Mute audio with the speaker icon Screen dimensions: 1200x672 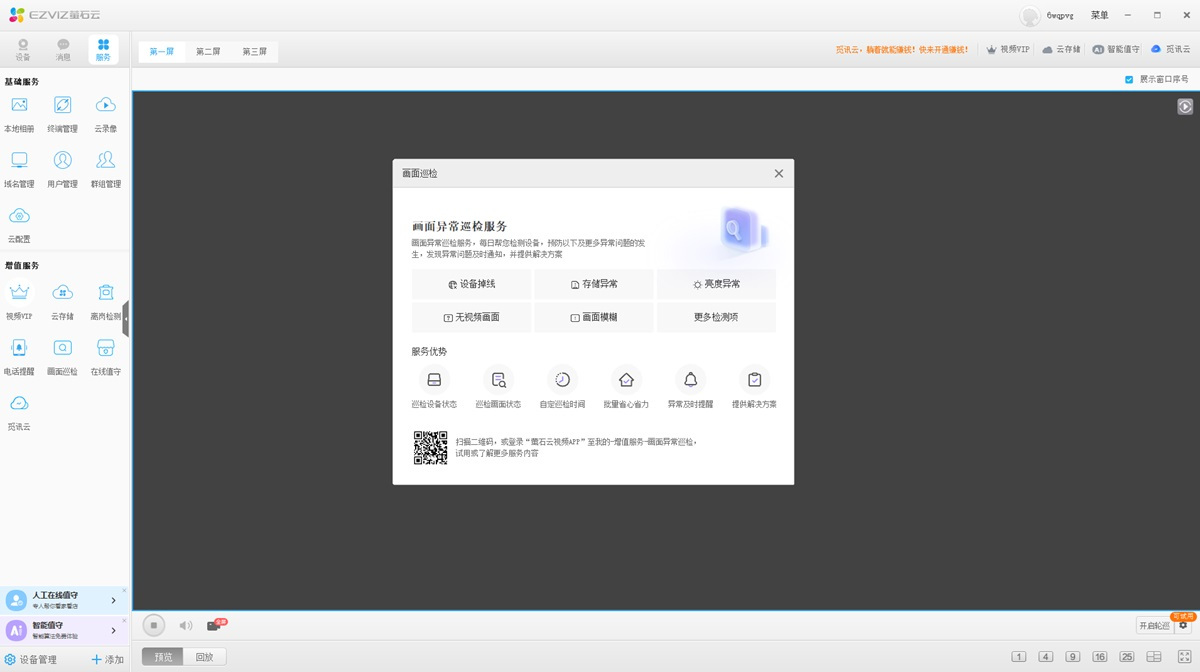pyautogui.click(x=185, y=626)
